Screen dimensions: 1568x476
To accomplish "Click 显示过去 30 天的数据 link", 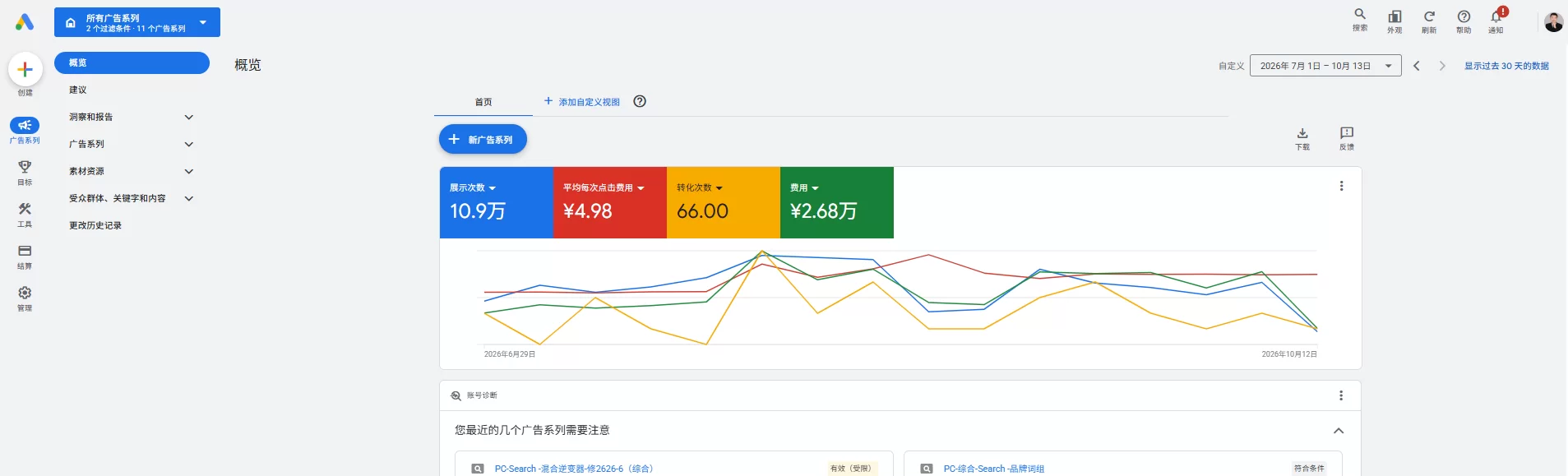I will (x=1506, y=66).
